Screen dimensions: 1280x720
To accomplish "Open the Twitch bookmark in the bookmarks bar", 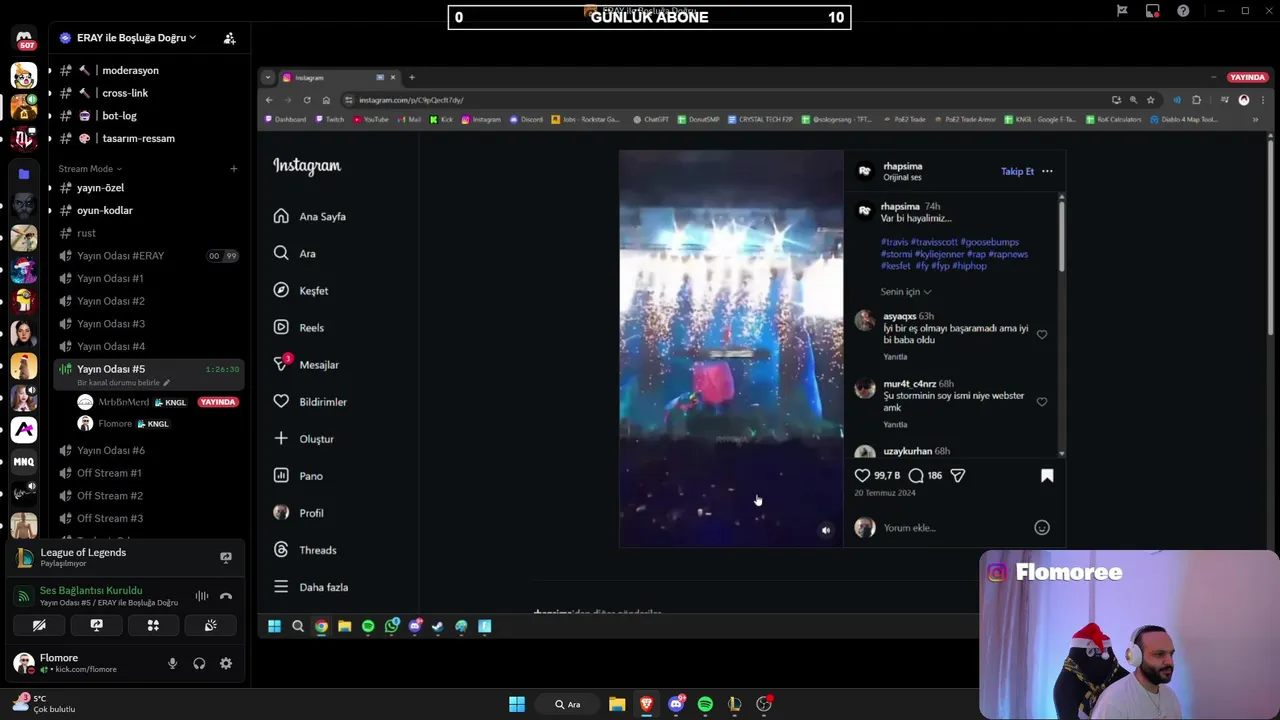I will click(329, 119).
